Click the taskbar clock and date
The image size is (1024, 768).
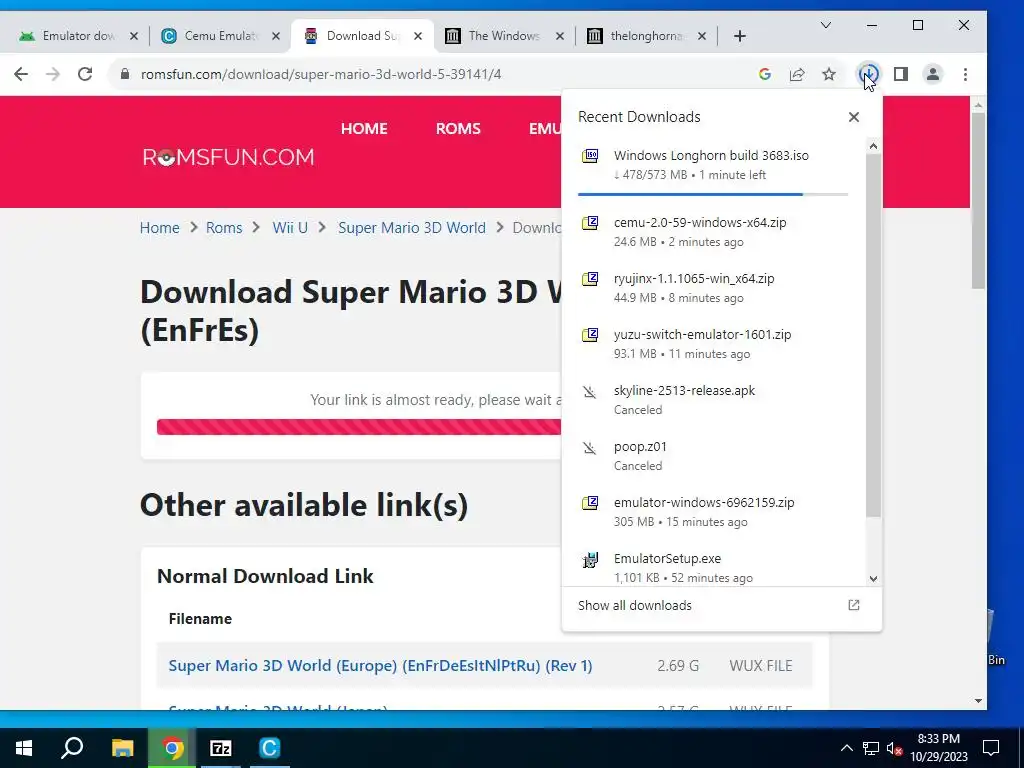(938, 748)
